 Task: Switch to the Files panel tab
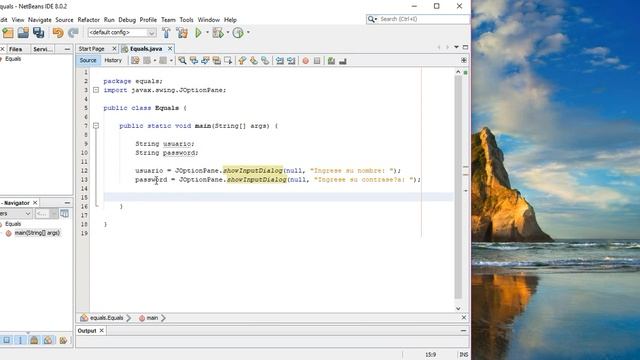tap(16, 49)
